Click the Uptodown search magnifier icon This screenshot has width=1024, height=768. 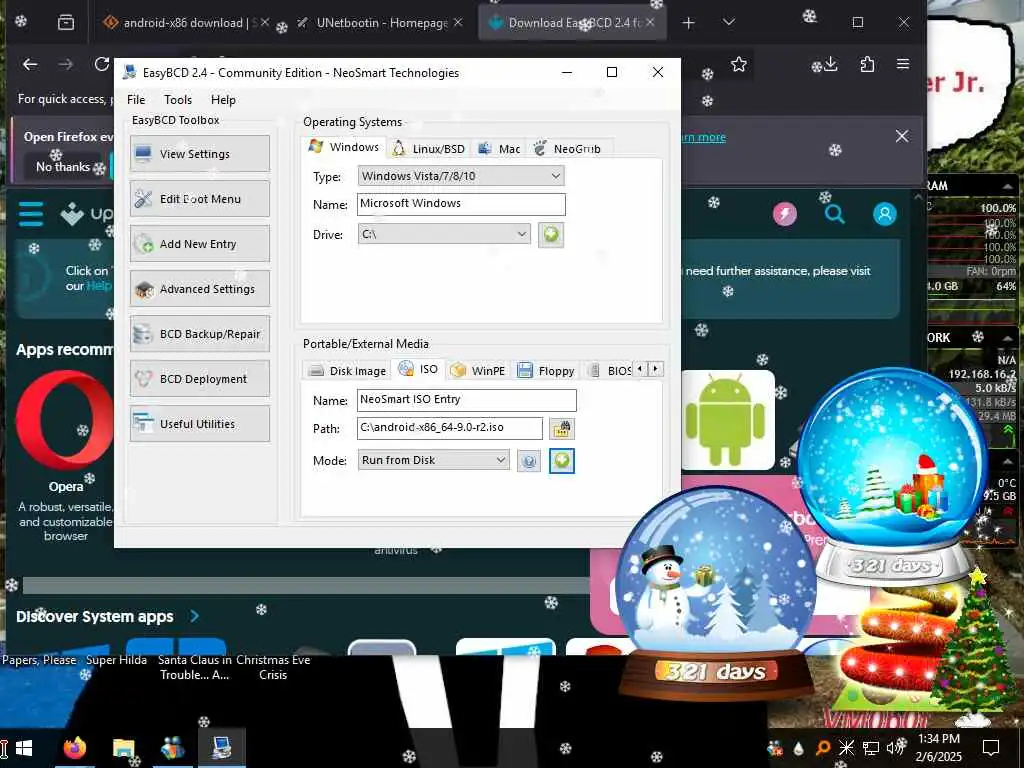[834, 214]
